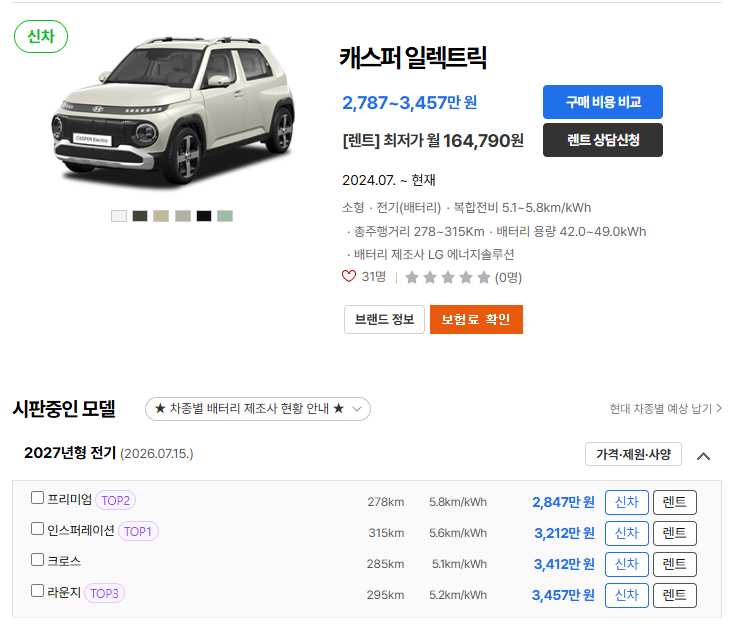Image resolution: width=746 pixels, height=624 pixels.
Task: Click the 신차 green badge
Action: [41, 37]
